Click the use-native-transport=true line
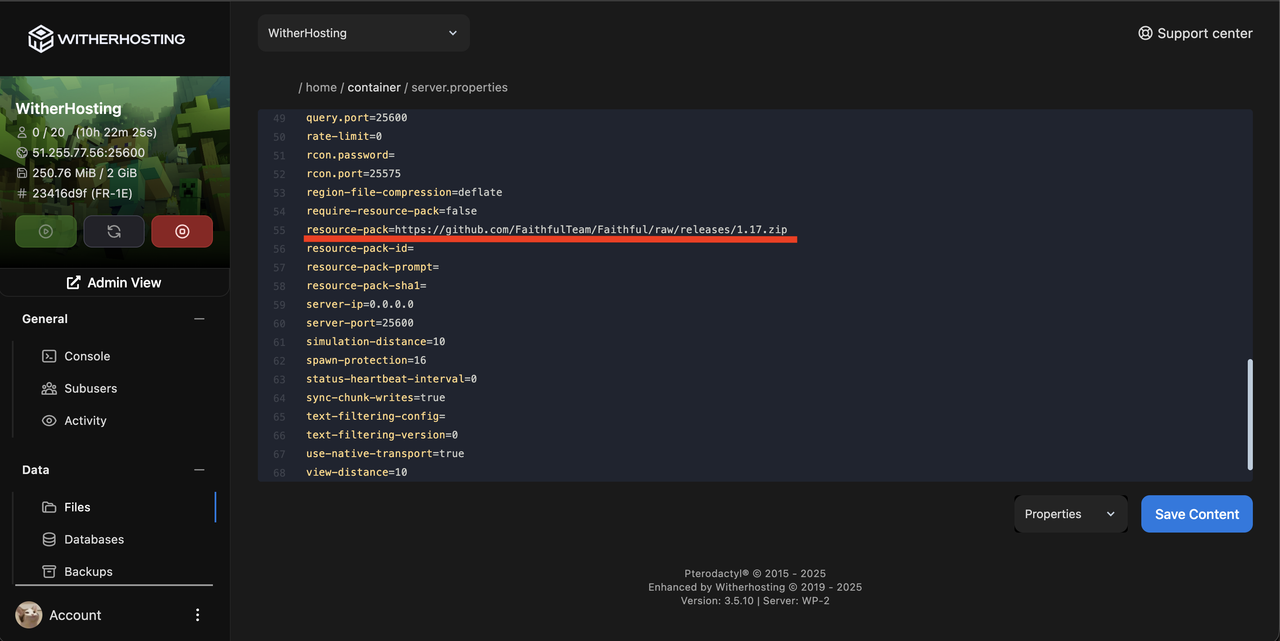The height and width of the screenshot is (641, 1280). click(x=385, y=454)
